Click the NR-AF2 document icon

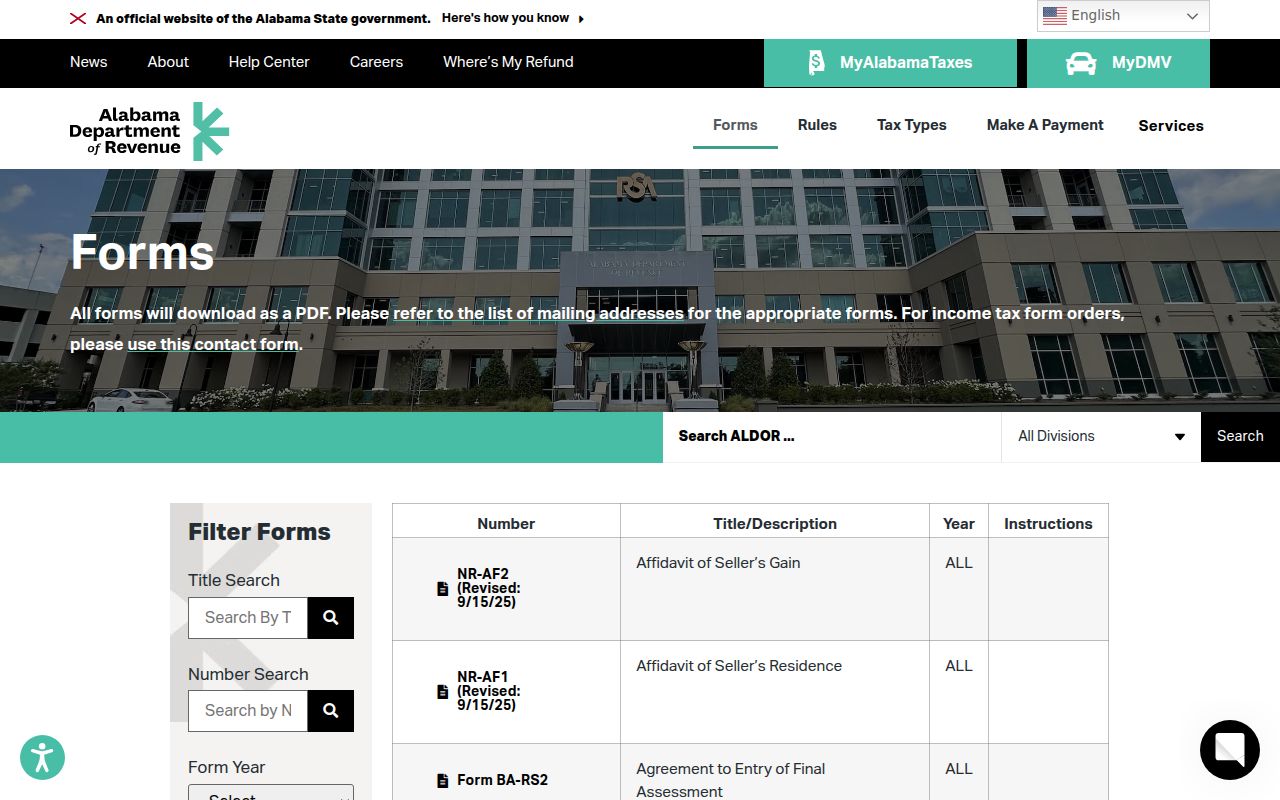point(443,589)
